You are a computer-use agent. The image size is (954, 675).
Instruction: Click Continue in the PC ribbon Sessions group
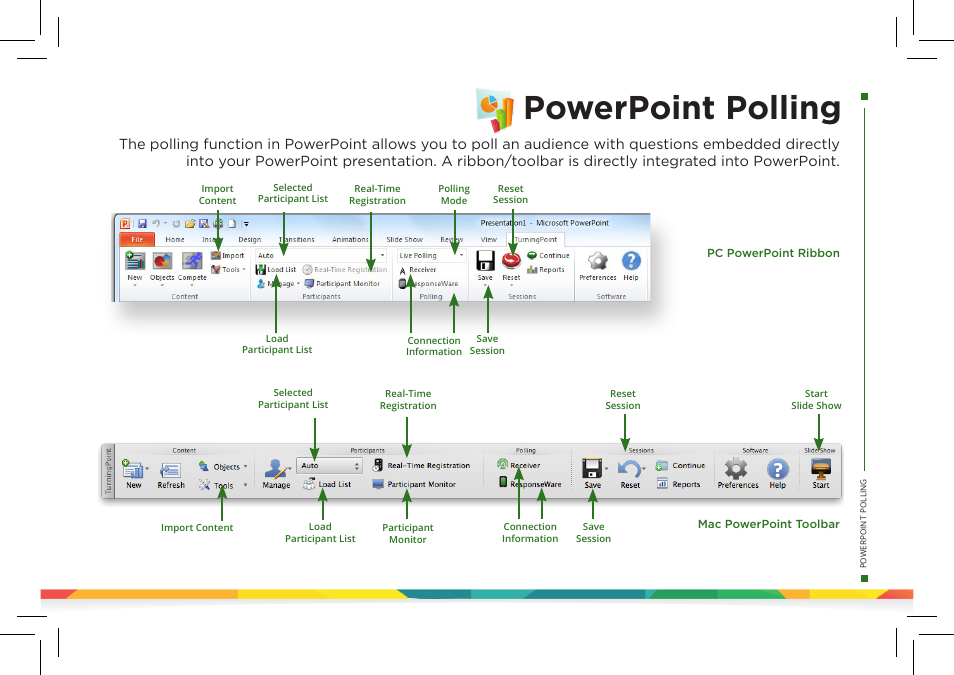[548, 256]
